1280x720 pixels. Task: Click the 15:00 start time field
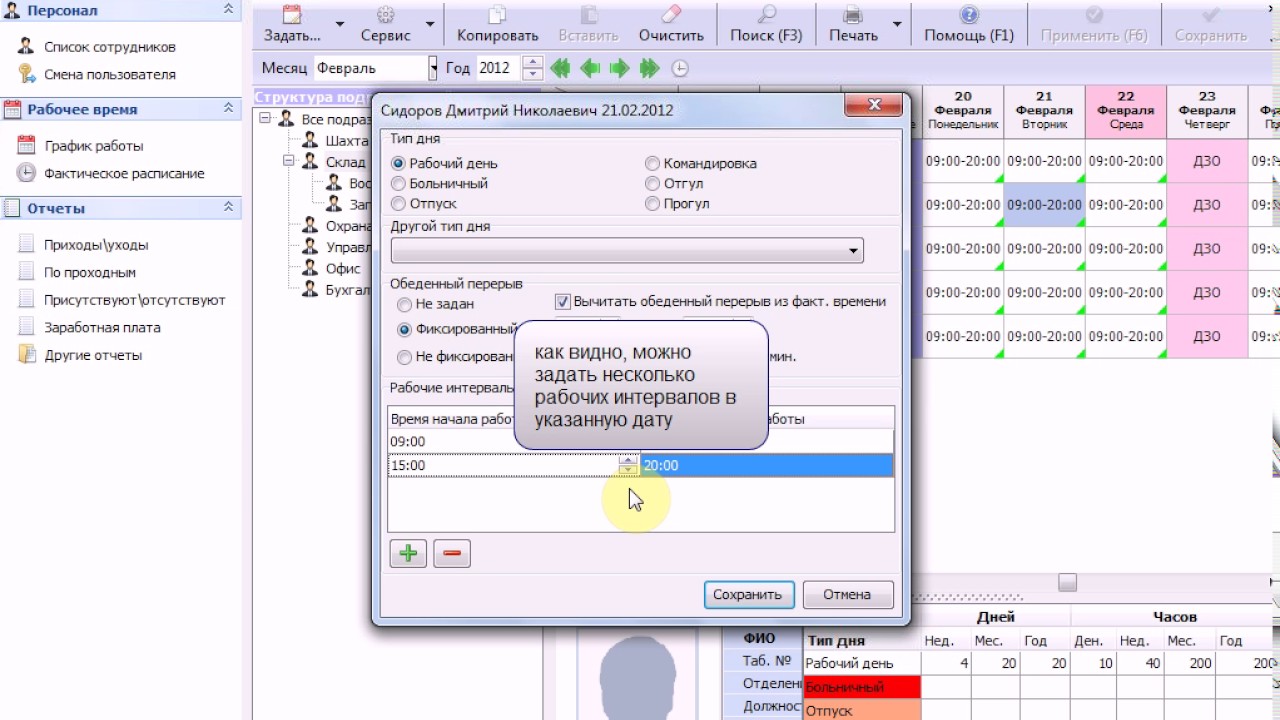(503, 465)
